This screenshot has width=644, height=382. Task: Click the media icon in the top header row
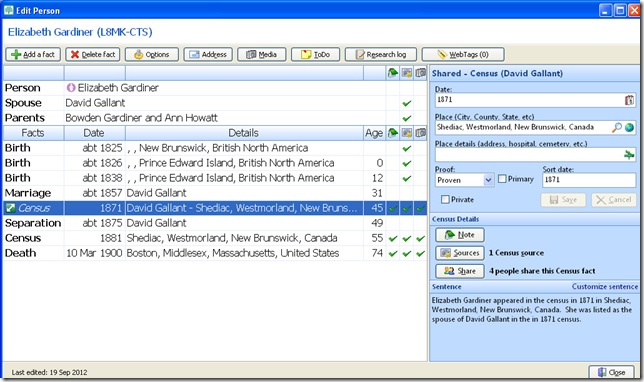click(x=420, y=73)
